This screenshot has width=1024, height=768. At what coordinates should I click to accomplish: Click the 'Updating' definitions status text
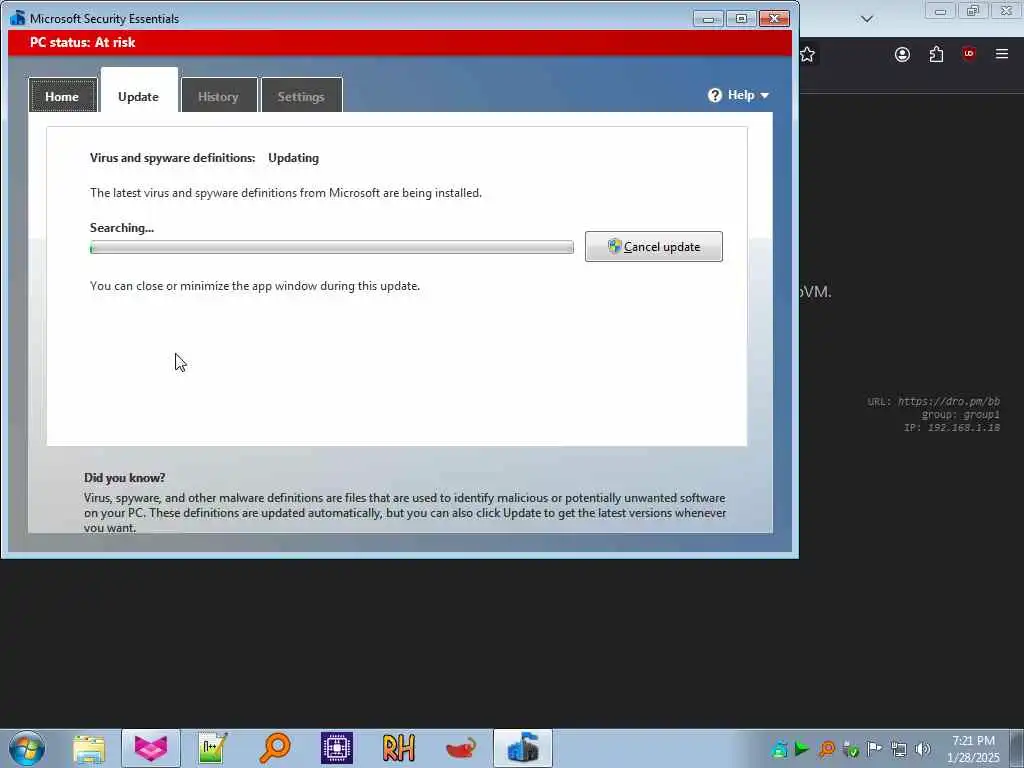pos(293,158)
